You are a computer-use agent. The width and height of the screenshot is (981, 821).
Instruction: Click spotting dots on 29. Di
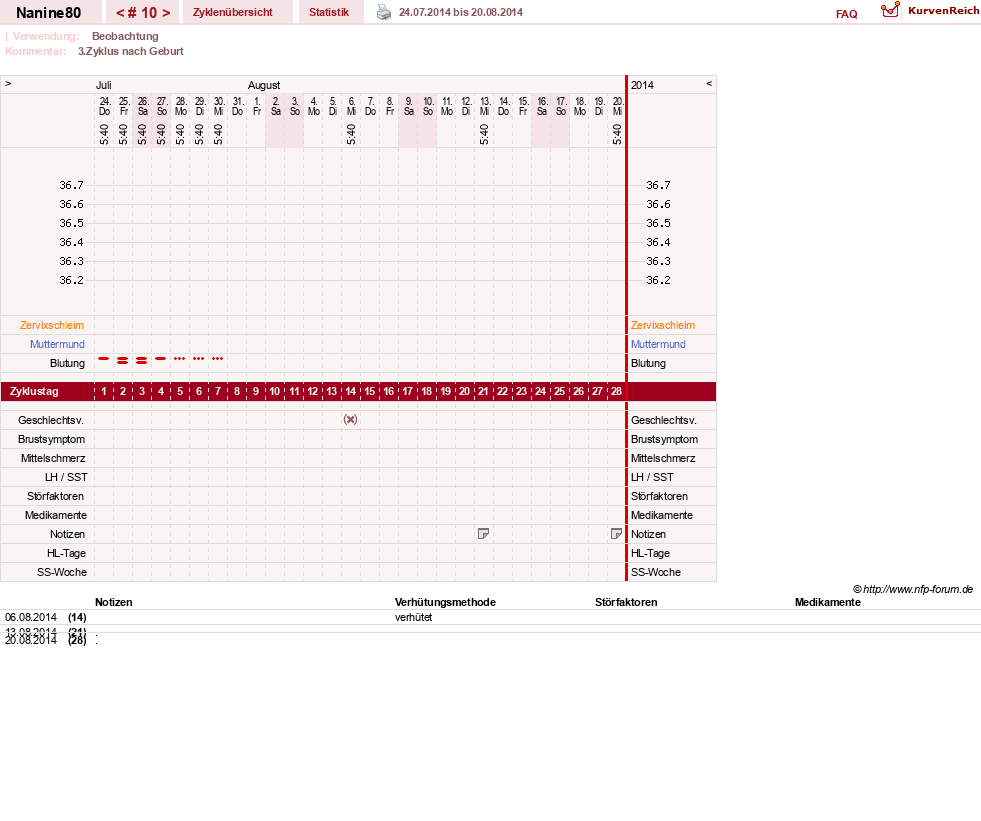[199, 359]
